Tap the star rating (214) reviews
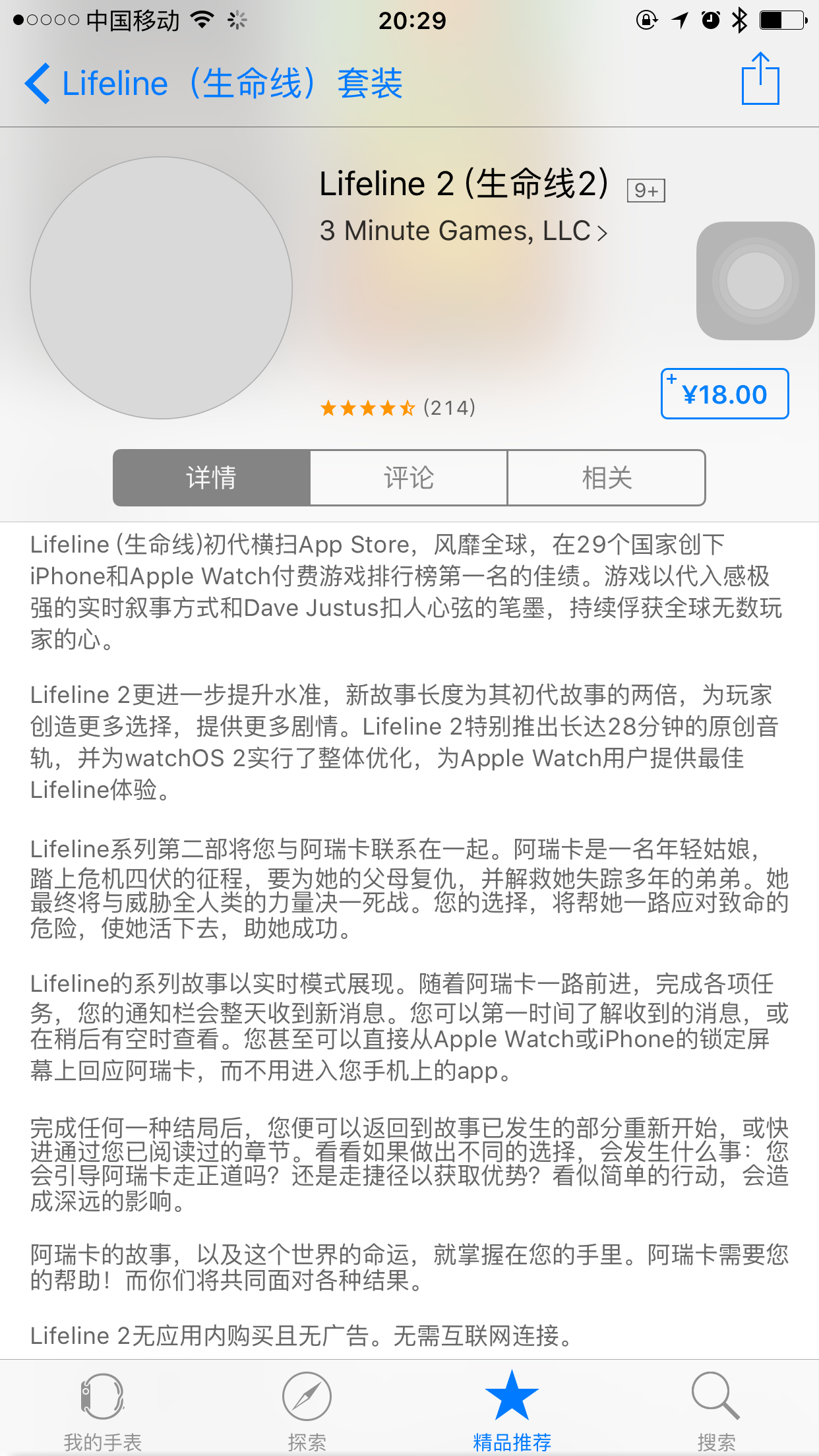The height and width of the screenshot is (1456, 819). (x=398, y=408)
